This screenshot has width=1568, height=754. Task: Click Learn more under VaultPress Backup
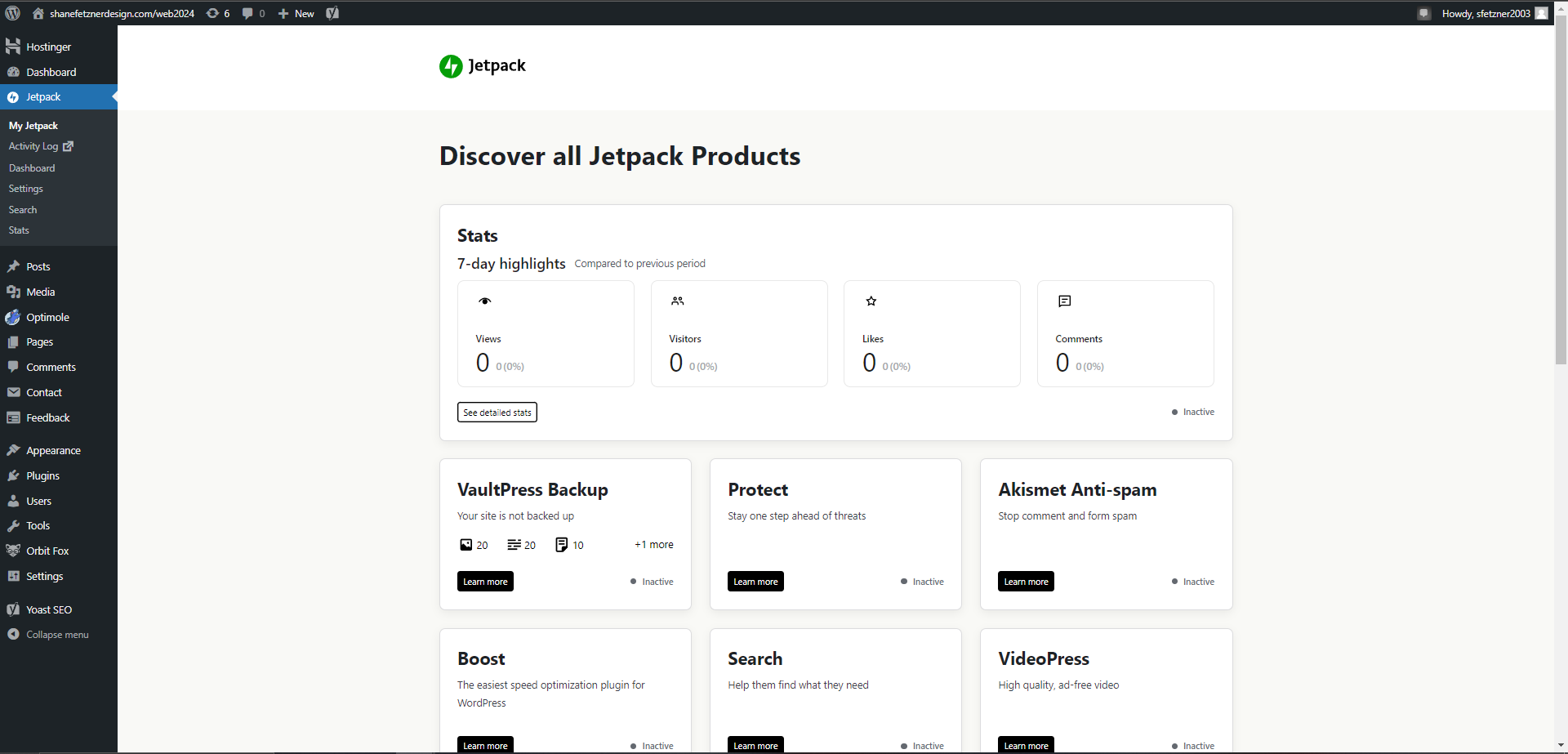click(485, 582)
